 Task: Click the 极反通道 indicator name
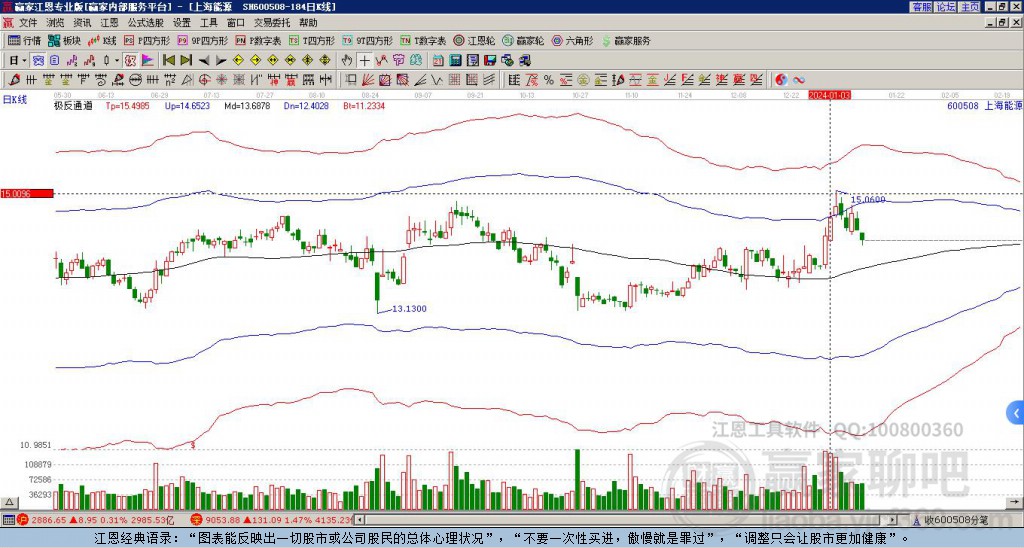[x=73, y=105]
